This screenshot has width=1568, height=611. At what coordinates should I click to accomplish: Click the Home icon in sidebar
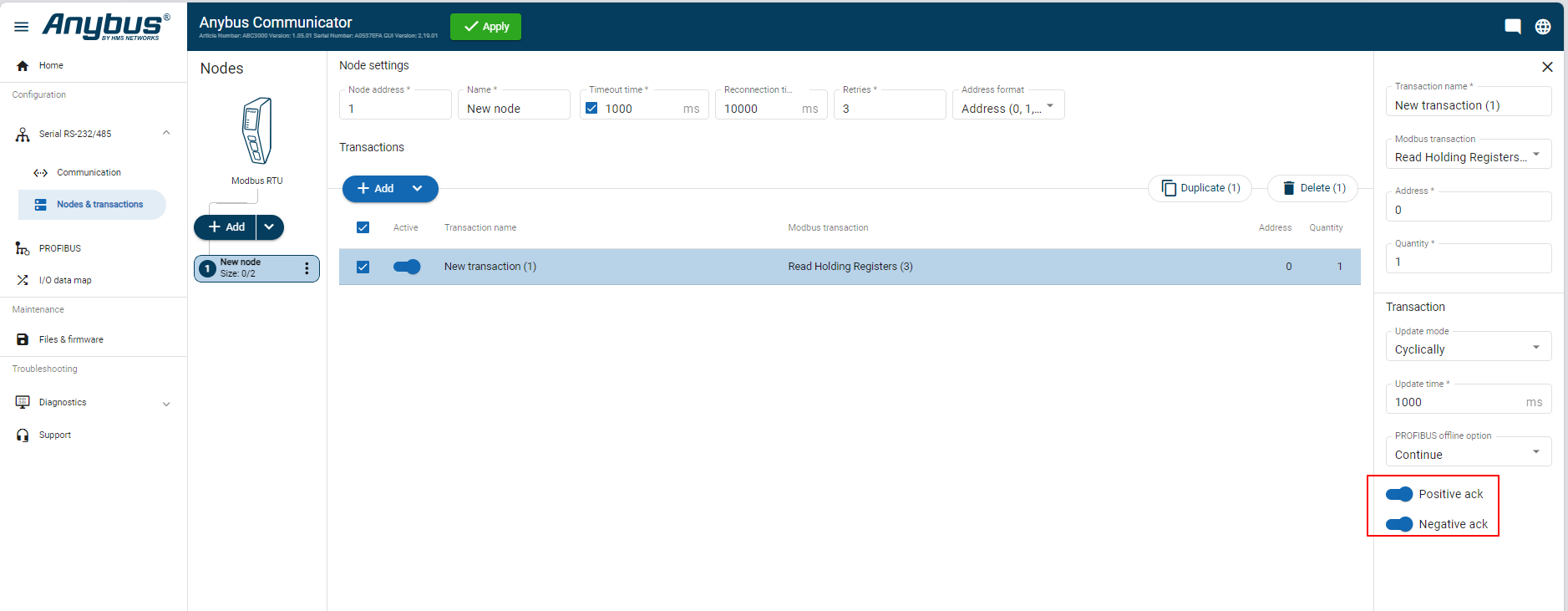[x=23, y=65]
